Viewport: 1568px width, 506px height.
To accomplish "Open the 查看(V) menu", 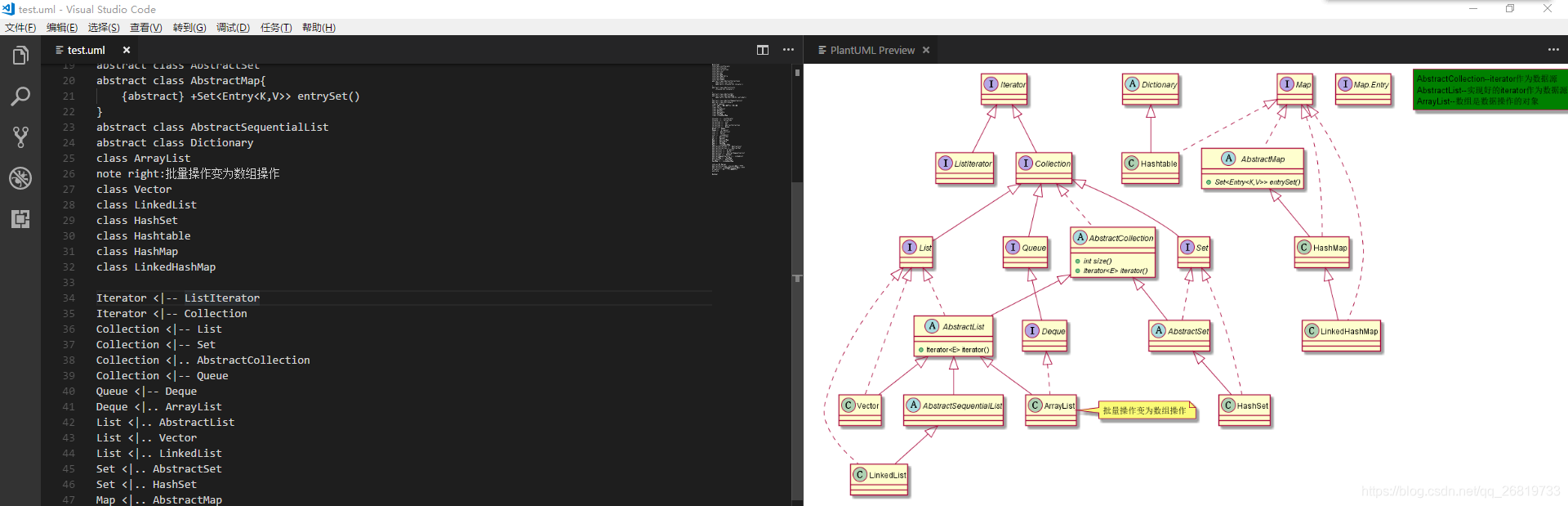I will coord(146,28).
